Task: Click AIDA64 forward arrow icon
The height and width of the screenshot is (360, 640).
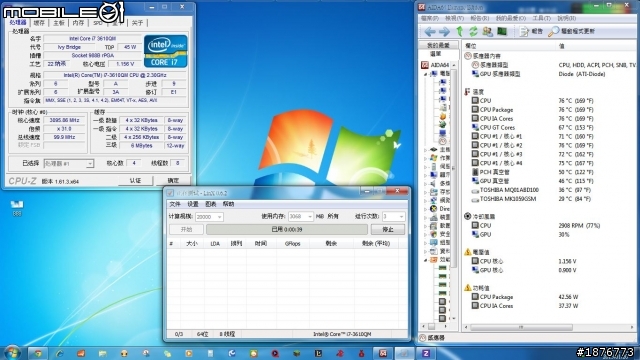Action: point(444,31)
